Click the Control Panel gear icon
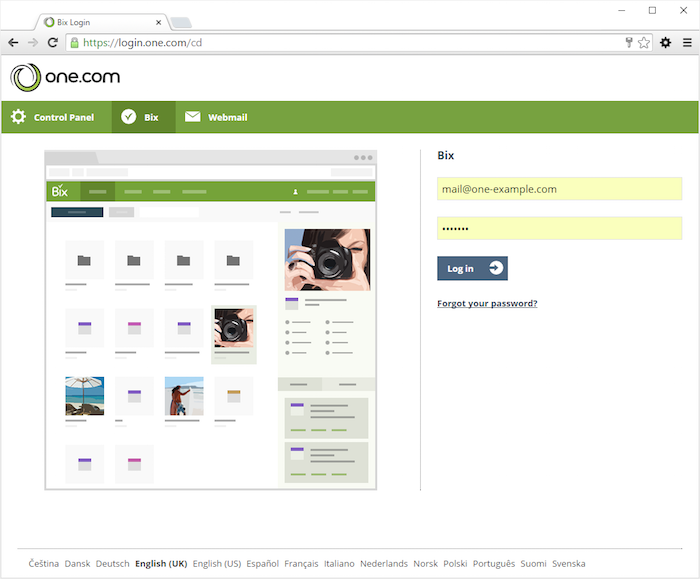Image resolution: width=700 pixels, height=579 pixels. point(18,117)
